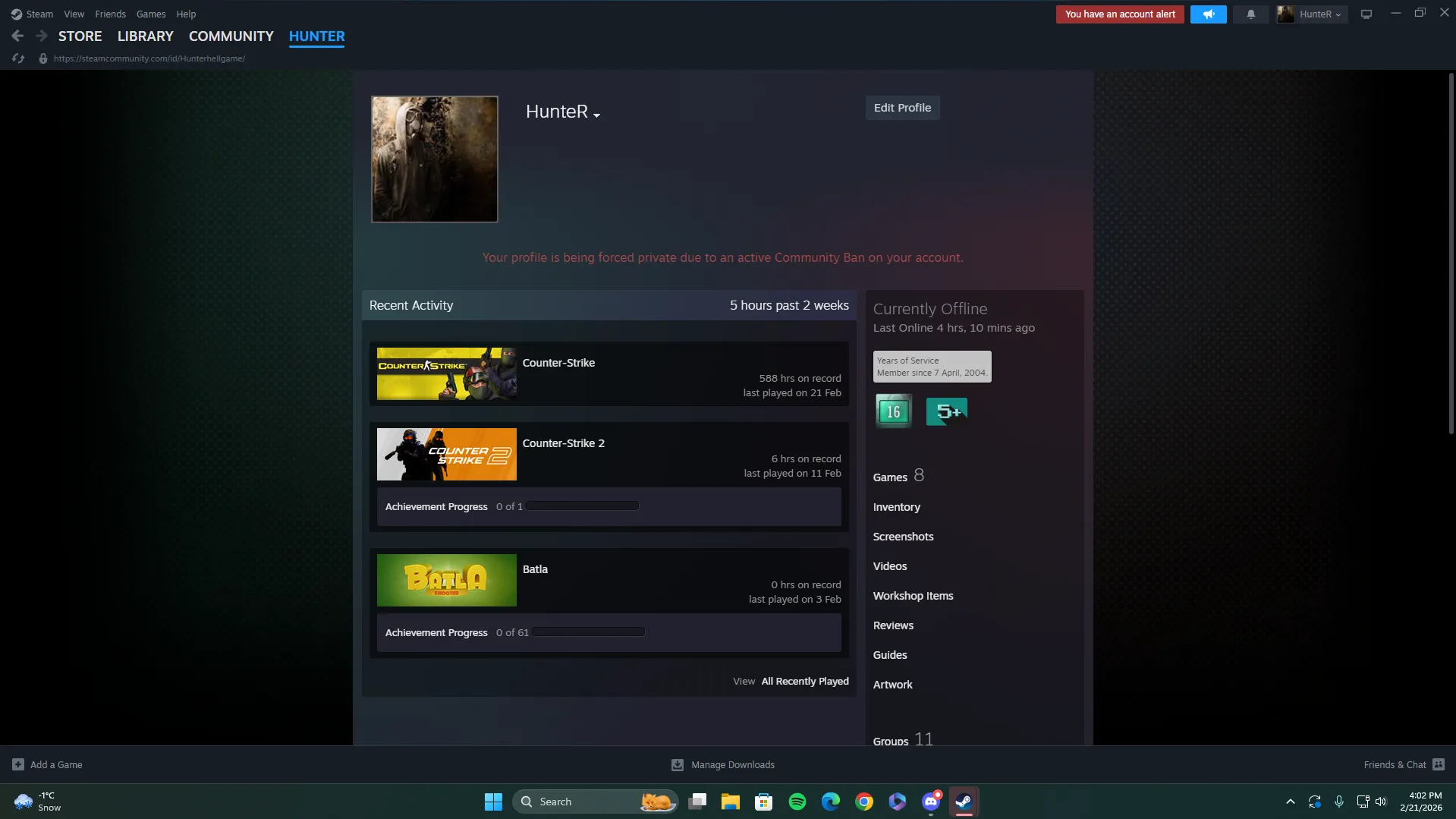Click the Steam logo menu icon

pos(16,14)
